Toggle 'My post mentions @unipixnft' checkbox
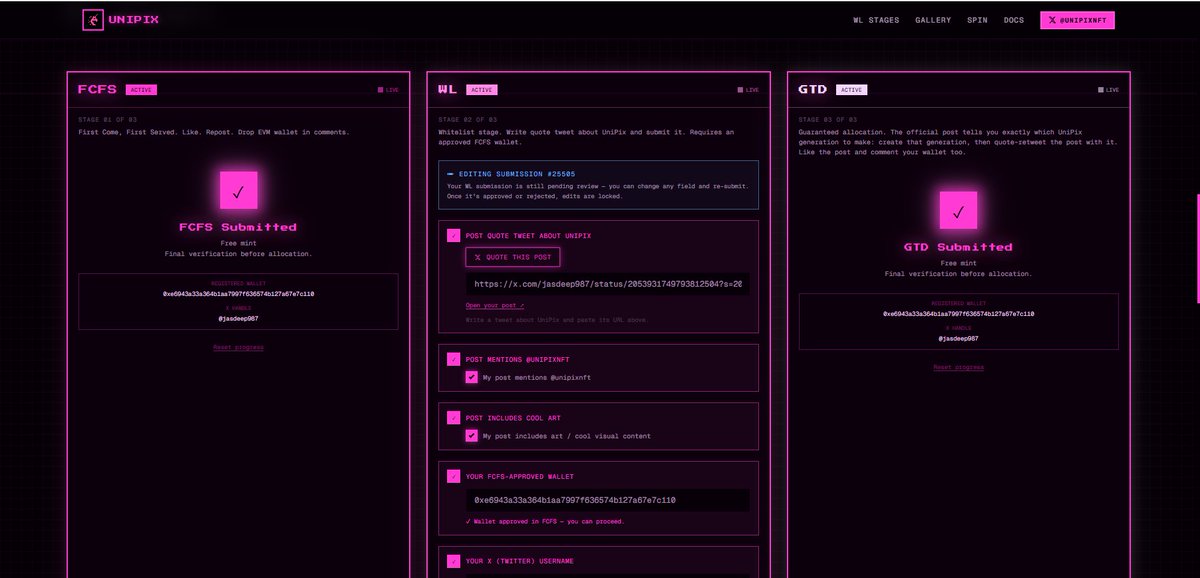Image resolution: width=1200 pixels, height=578 pixels. pyautogui.click(x=472, y=377)
